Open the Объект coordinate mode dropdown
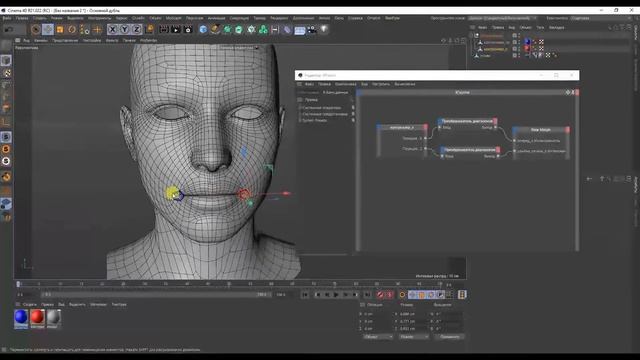 tap(378, 337)
